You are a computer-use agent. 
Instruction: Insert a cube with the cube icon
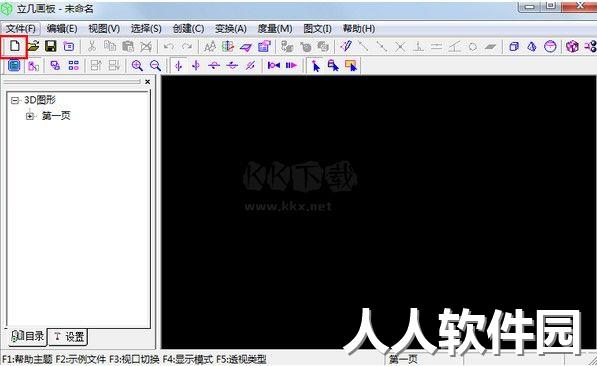[x=514, y=47]
